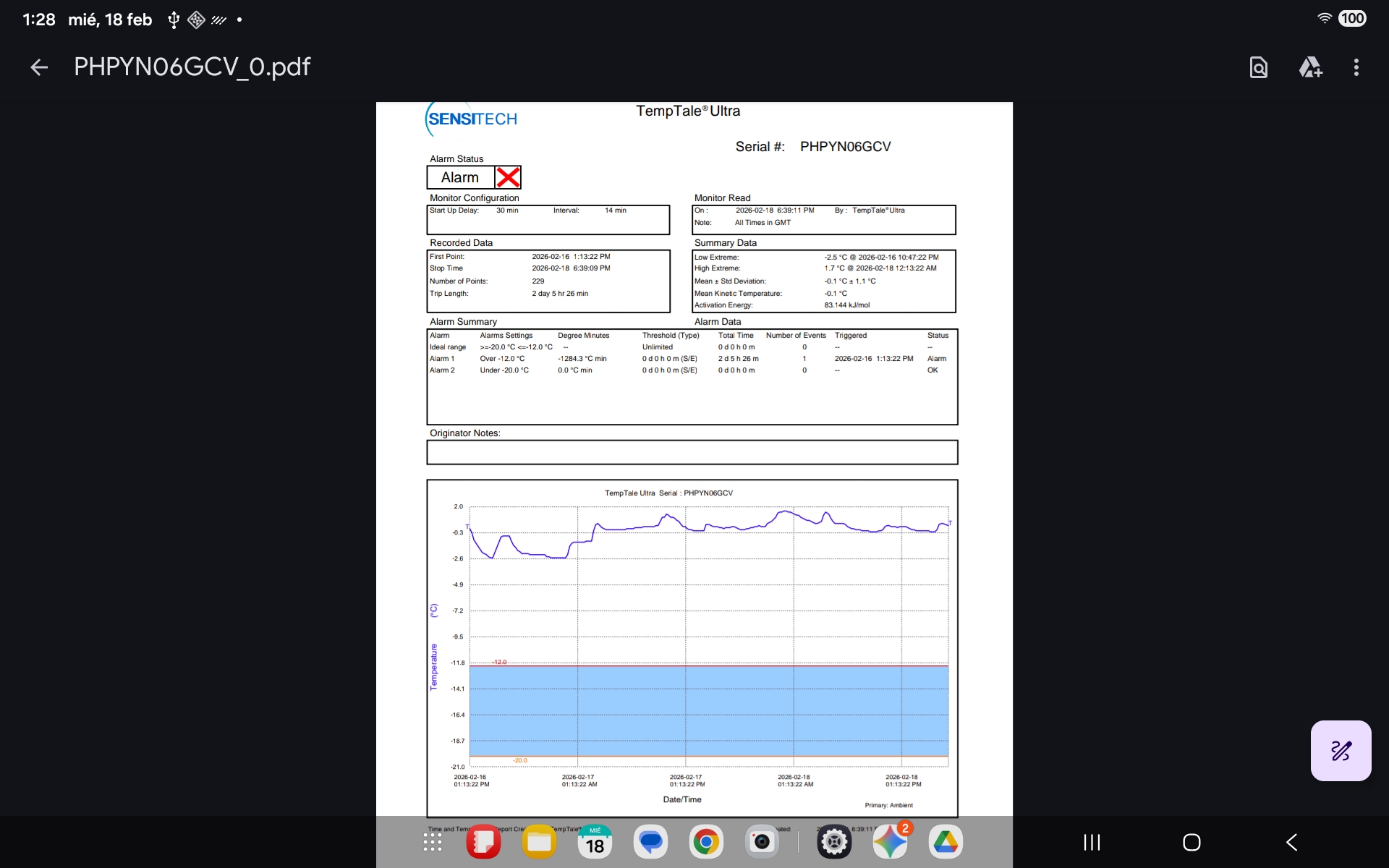Launch the Messages app in taskbar
Viewport: 1389px width, 868px height.
pos(650,842)
